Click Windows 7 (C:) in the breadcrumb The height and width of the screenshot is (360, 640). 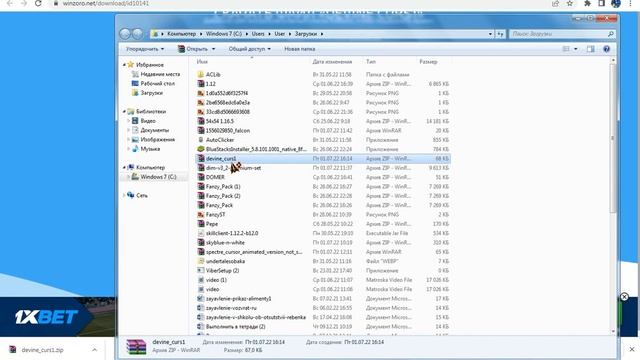tap(224, 34)
